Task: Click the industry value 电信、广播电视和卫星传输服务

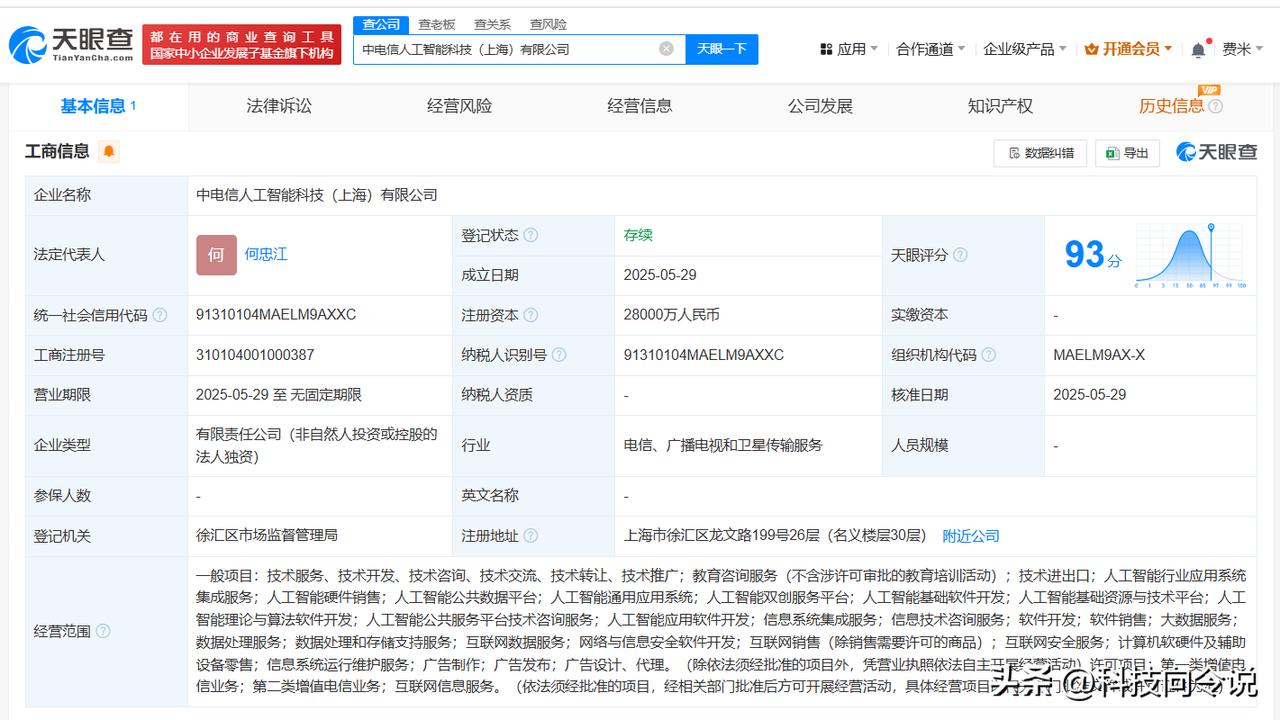Action: tap(723, 445)
